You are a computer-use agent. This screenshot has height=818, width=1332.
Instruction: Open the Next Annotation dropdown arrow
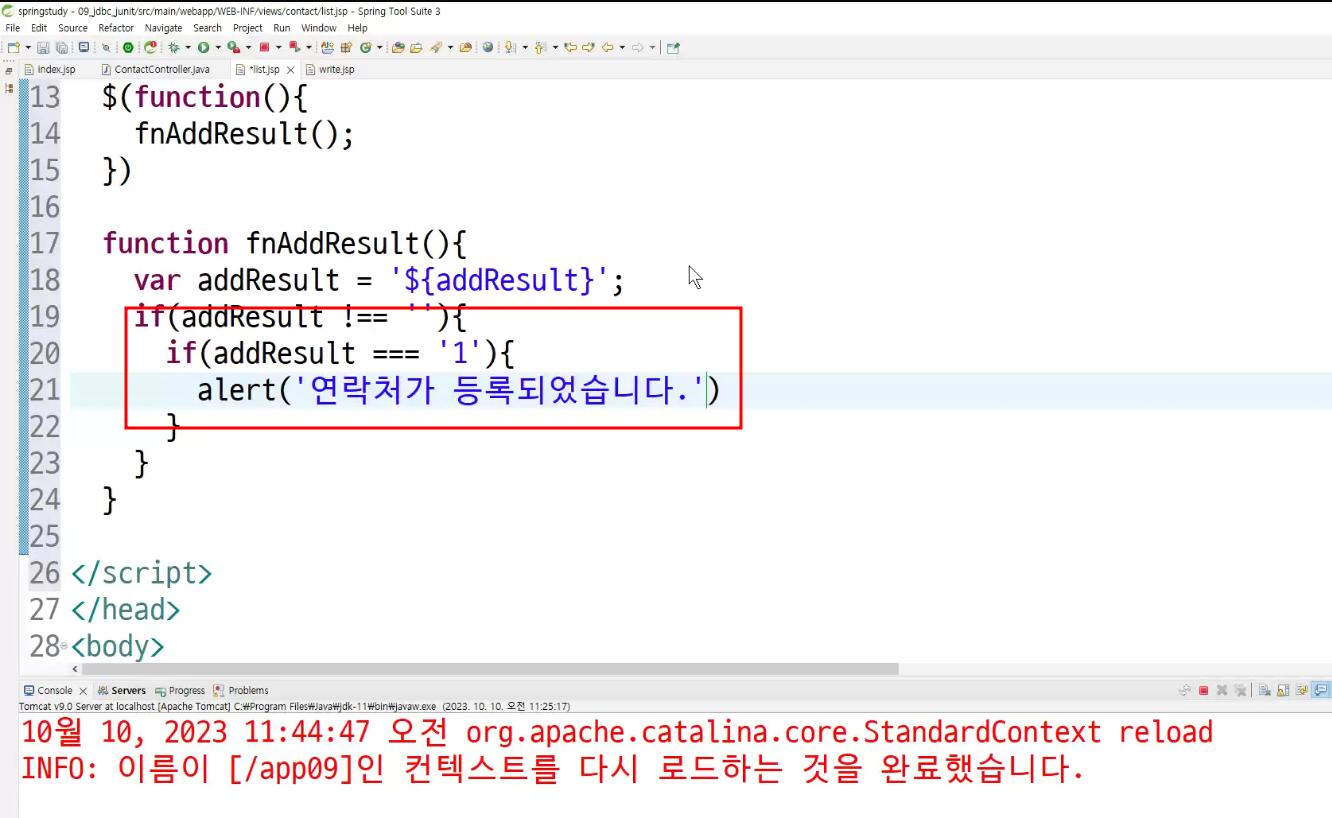coord(525,47)
